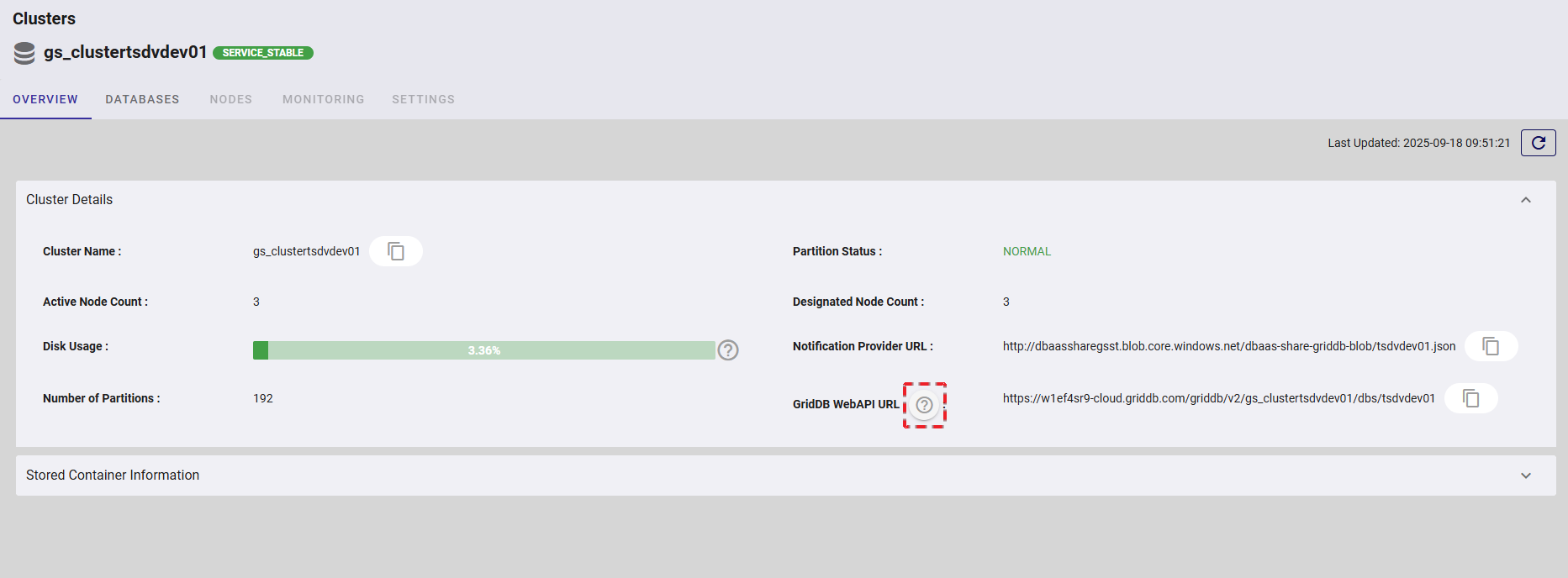The height and width of the screenshot is (578, 1568).
Task: Open the Settings tab
Action: [423, 99]
